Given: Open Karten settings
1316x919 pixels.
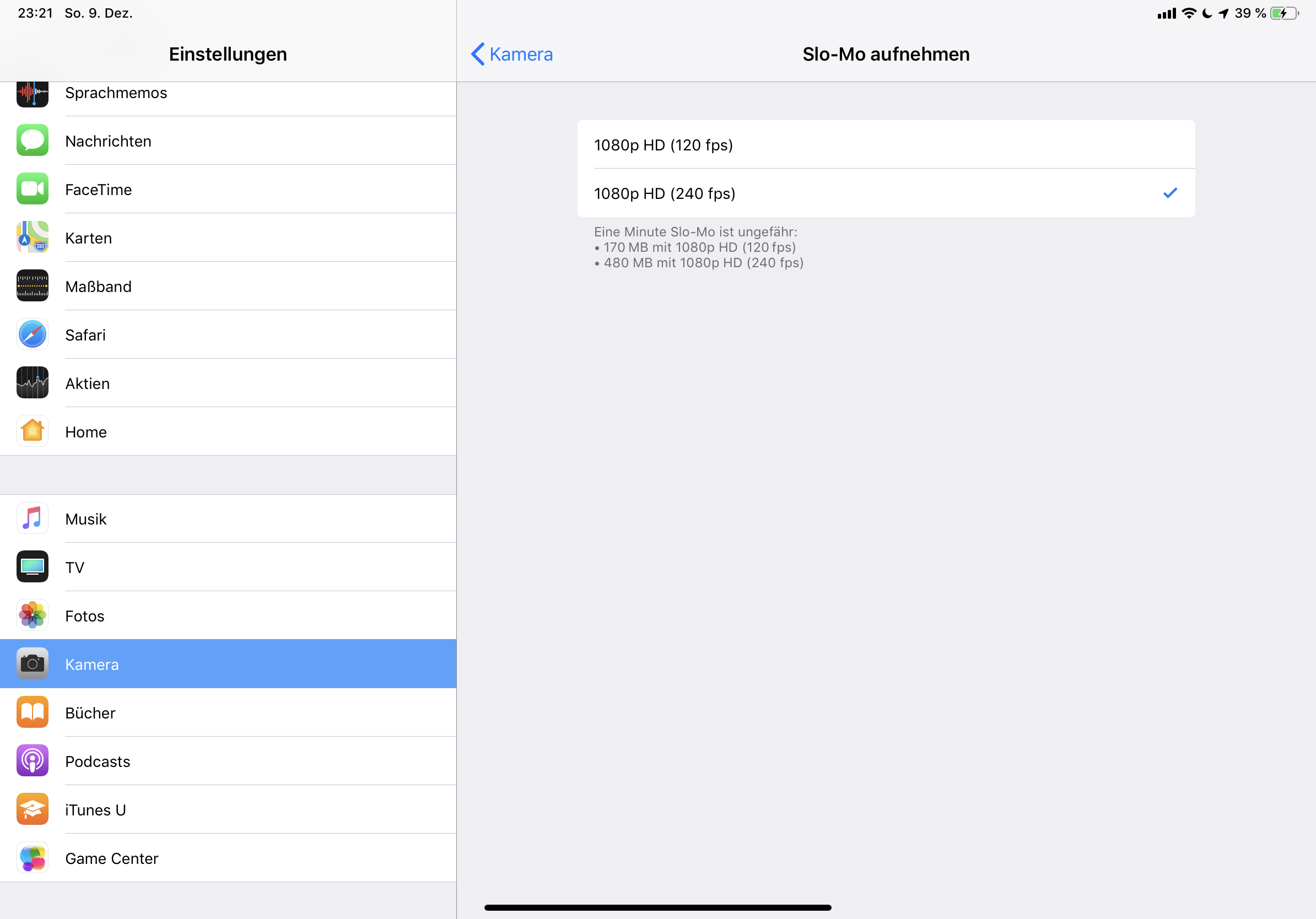Looking at the screenshot, I should point(228,238).
